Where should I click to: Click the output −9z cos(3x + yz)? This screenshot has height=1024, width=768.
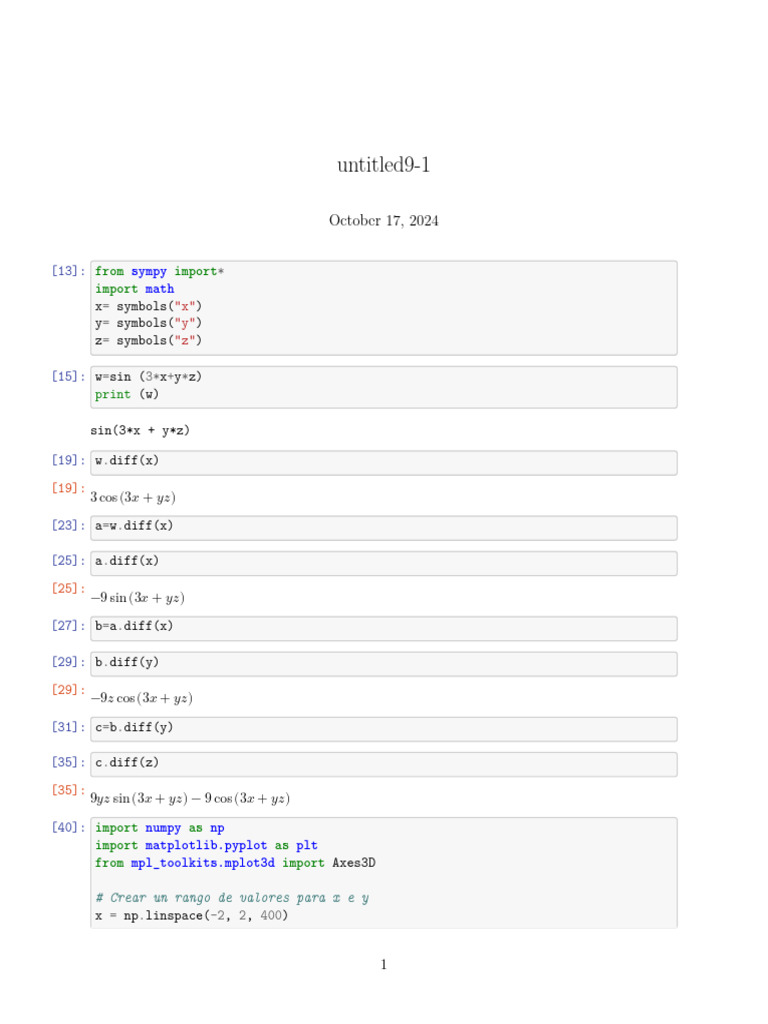pyautogui.click(x=141, y=699)
